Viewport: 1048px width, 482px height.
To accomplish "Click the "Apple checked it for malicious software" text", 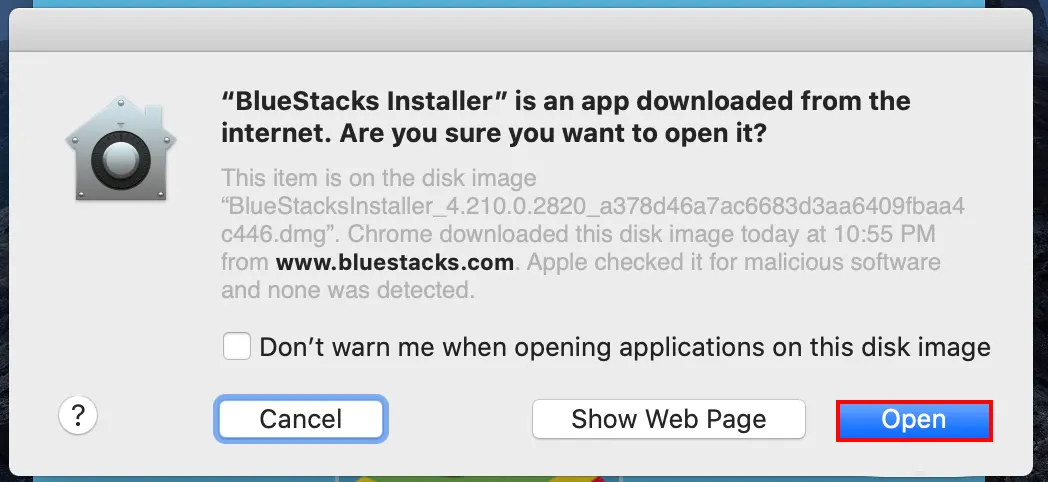I will pyautogui.click(x=733, y=262).
